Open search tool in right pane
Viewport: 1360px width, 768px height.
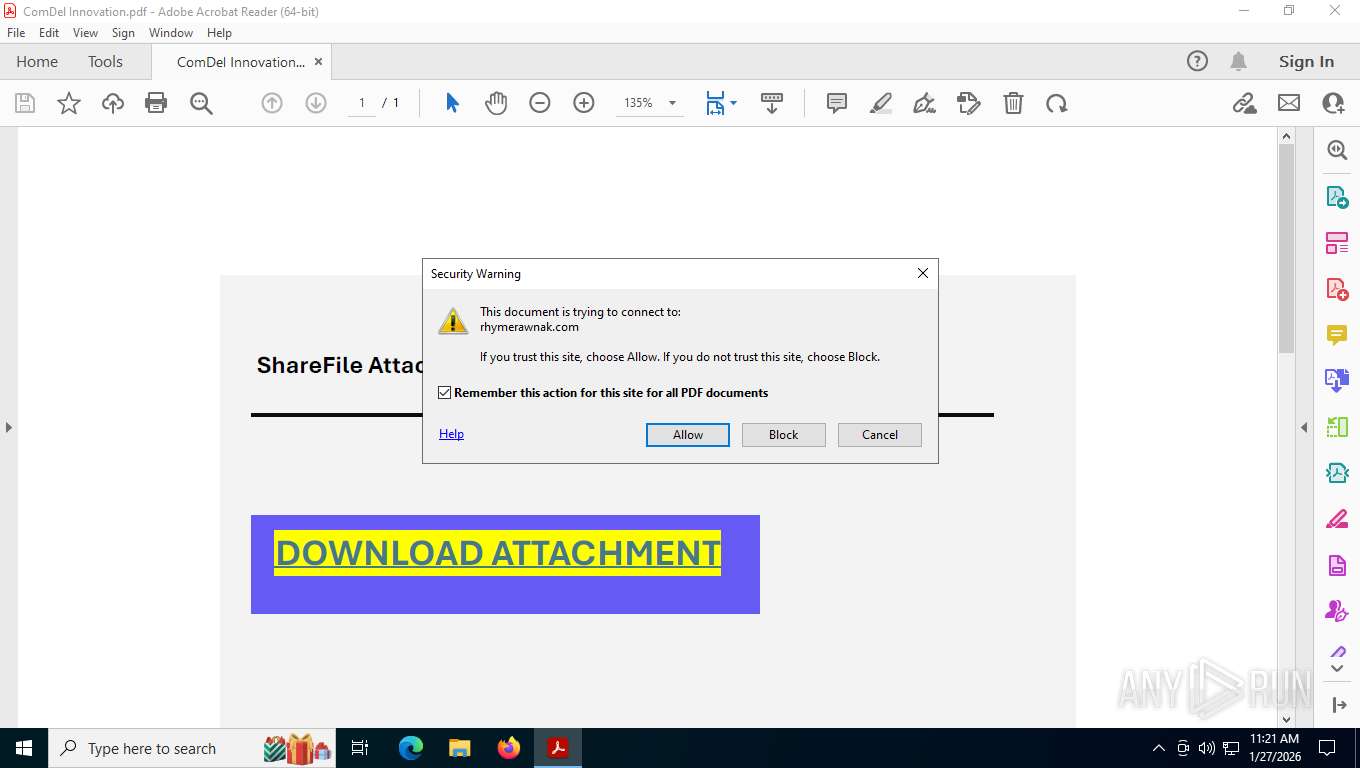1337,150
